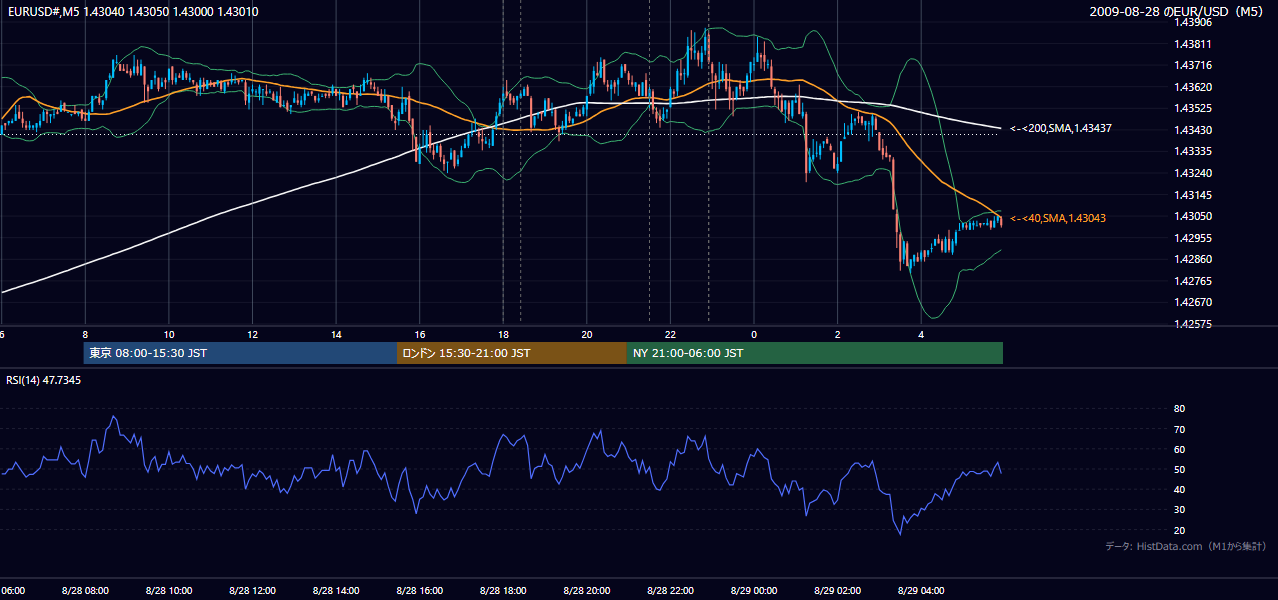Click price axis value 1.43050

click(1192, 216)
